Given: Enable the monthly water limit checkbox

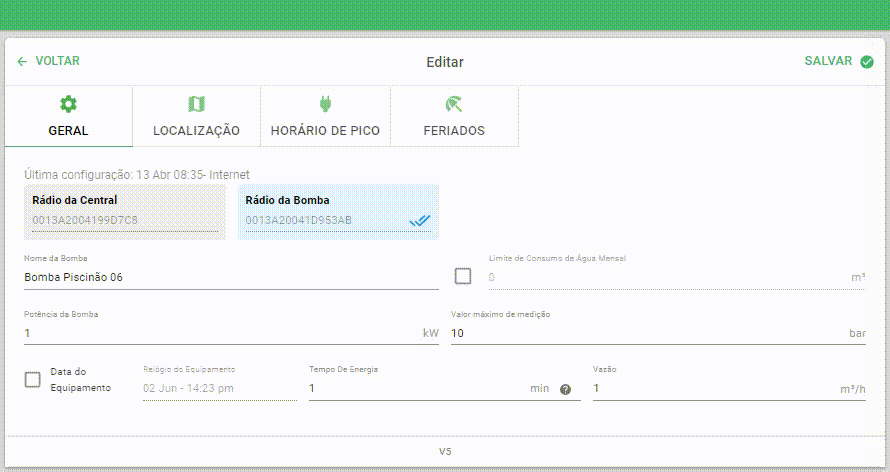Looking at the screenshot, I should pos(463,276).
